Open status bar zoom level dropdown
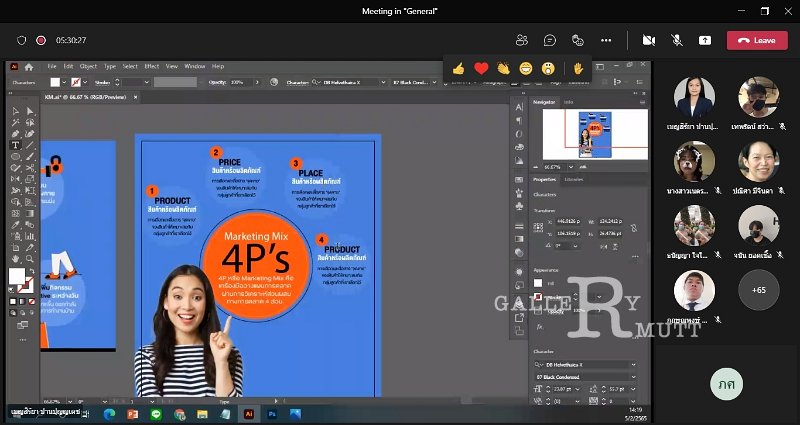The width and height of the screenshot is (800, 425). [70, 402]
